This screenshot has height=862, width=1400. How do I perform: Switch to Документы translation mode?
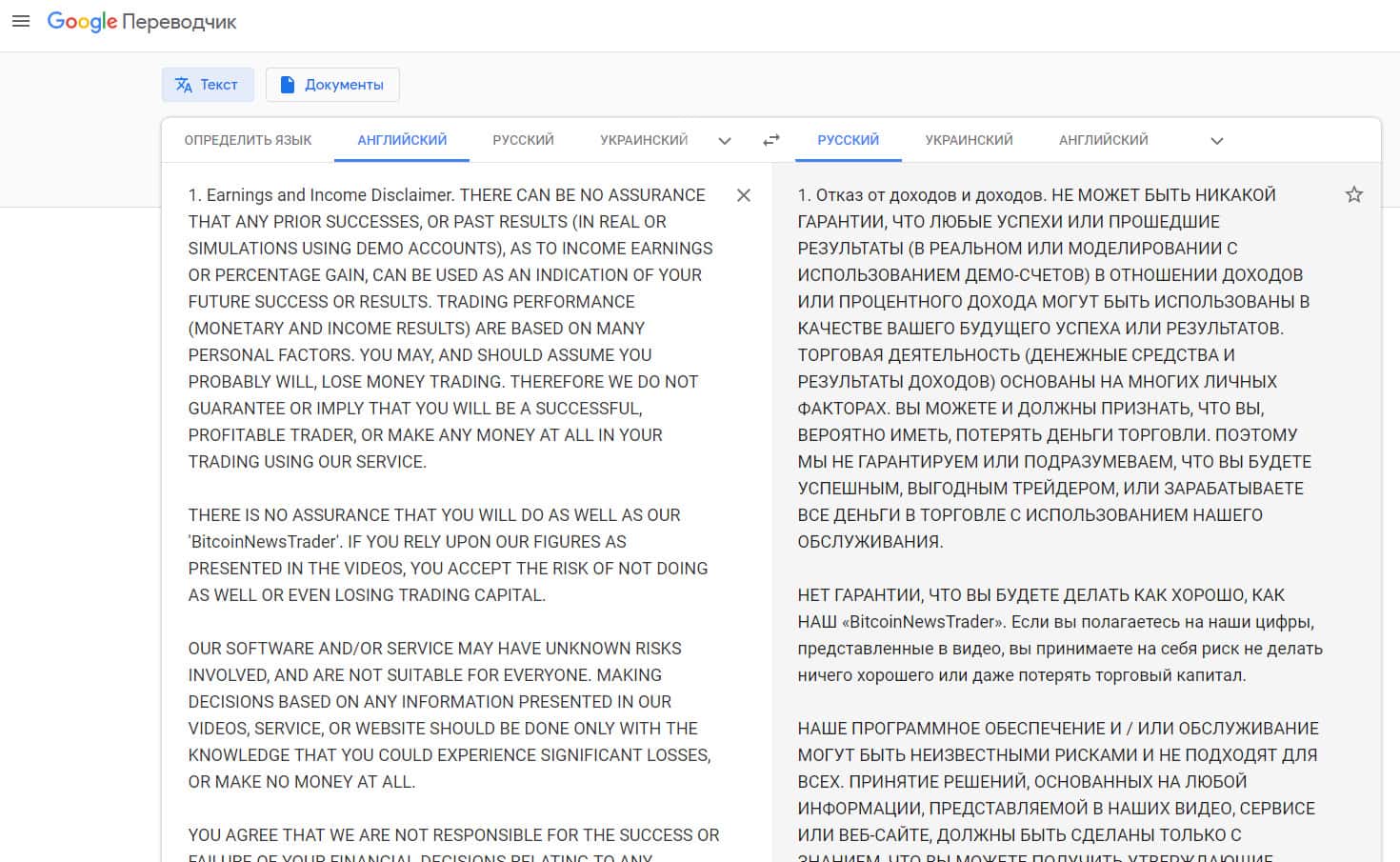332,85
